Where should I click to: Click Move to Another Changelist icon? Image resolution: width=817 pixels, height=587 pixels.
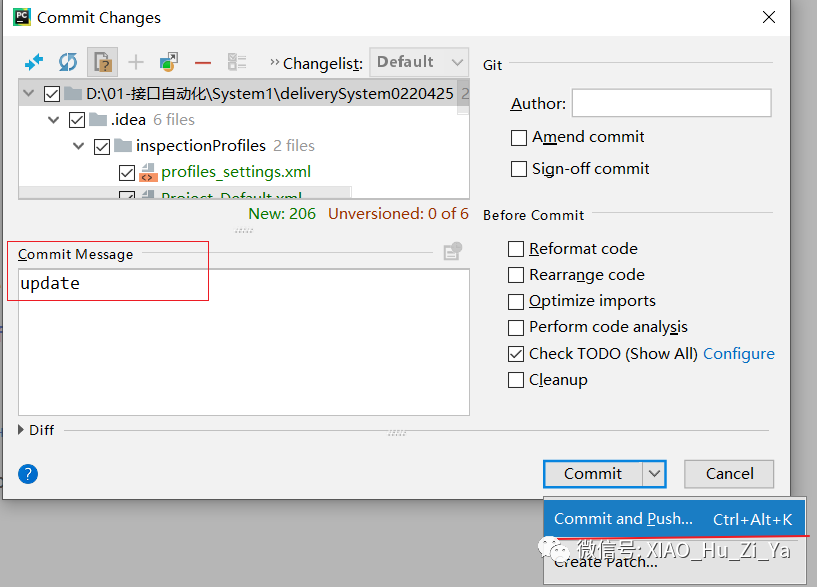169,62
